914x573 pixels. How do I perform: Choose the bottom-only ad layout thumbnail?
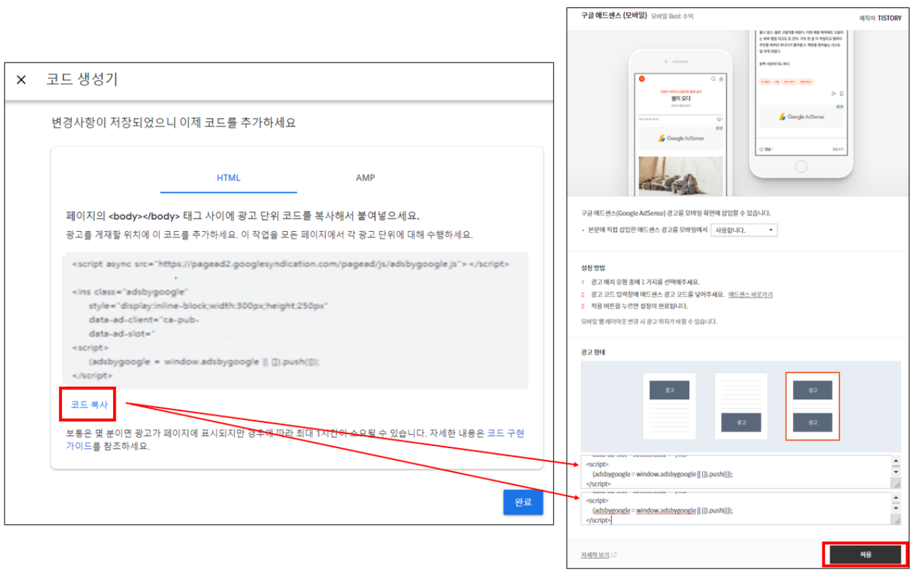pyautogui.click(x=741, y=406)
